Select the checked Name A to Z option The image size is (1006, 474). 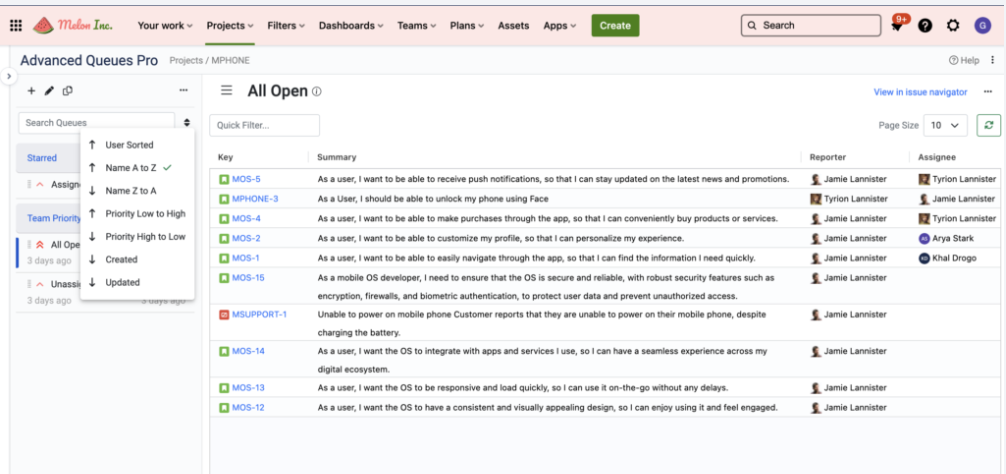tap(131, 168)
